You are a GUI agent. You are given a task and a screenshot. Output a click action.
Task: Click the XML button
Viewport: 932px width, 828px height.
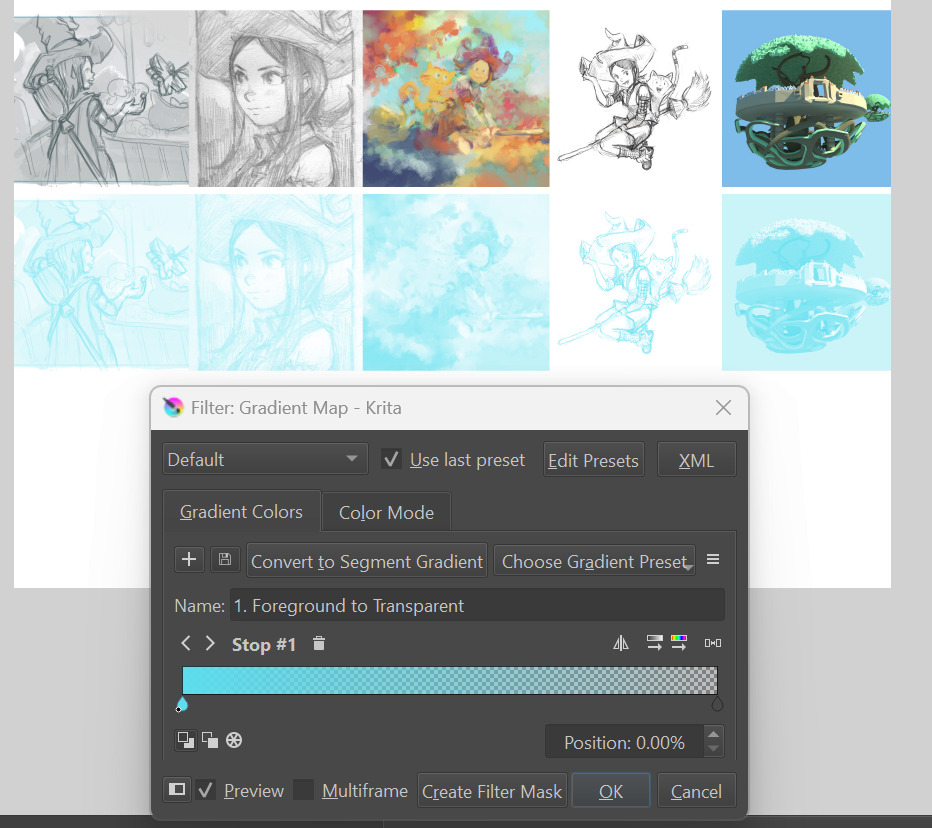696,460
